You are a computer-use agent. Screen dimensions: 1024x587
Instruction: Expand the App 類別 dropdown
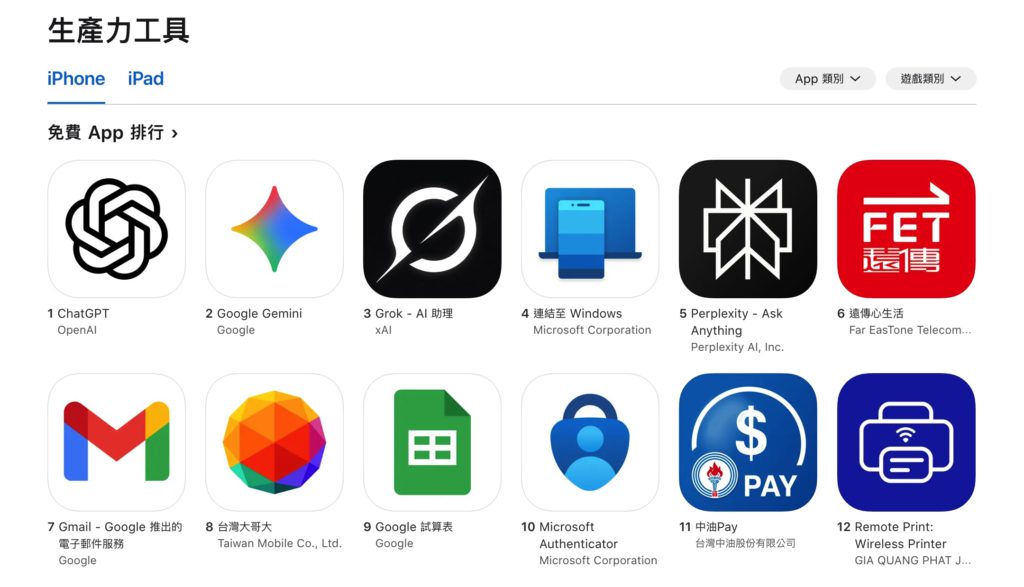[827, 79]
